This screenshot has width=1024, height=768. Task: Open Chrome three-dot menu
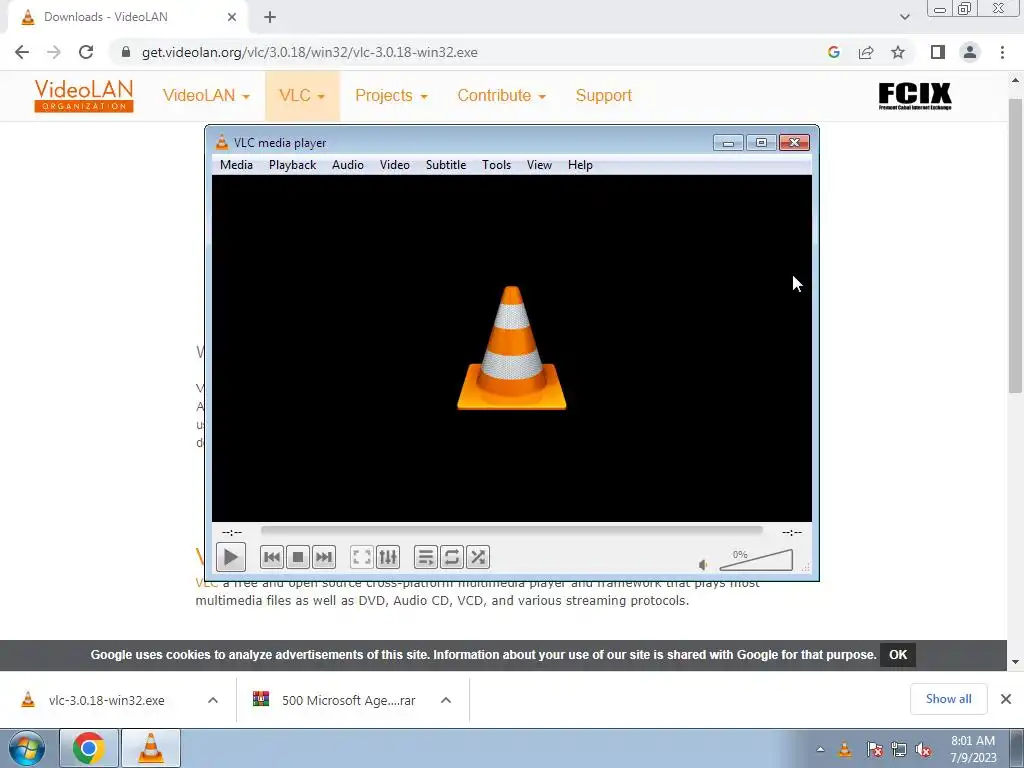point(1002,52)
